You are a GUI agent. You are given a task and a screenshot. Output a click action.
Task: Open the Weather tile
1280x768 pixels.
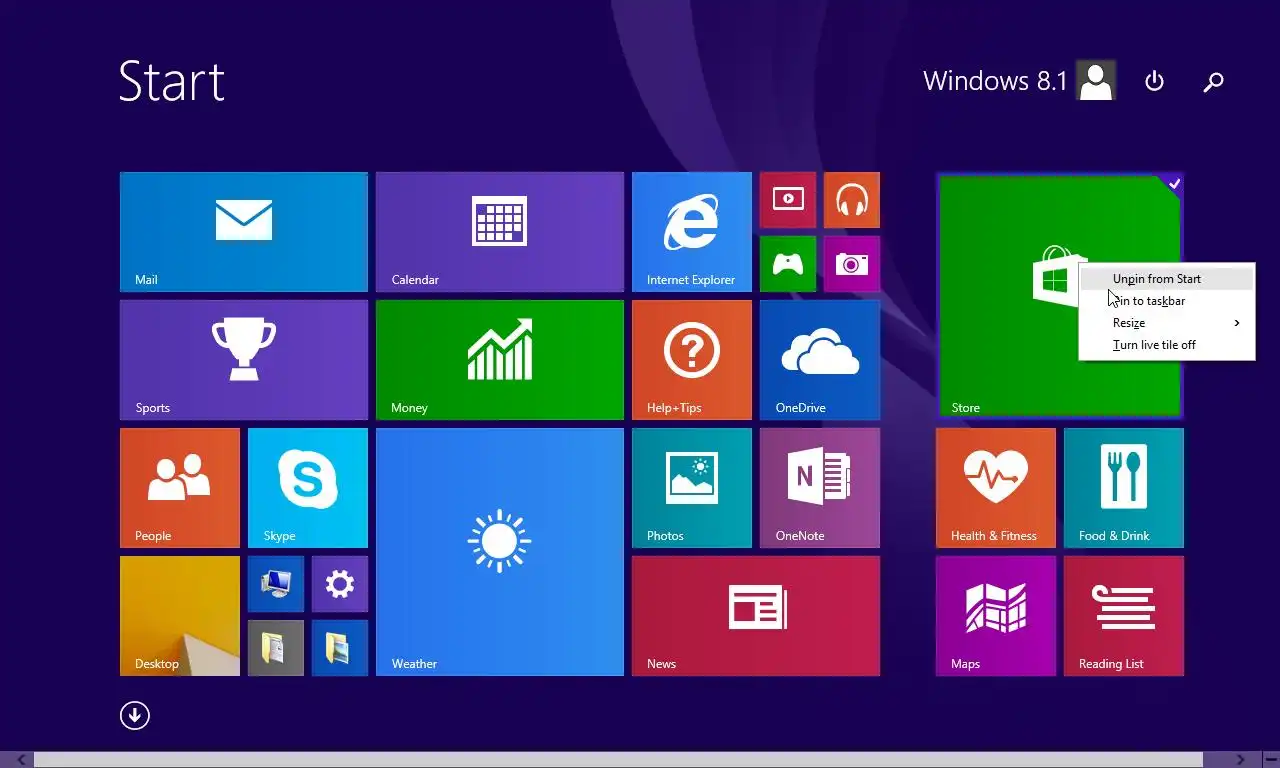click(x=500, y=552)
